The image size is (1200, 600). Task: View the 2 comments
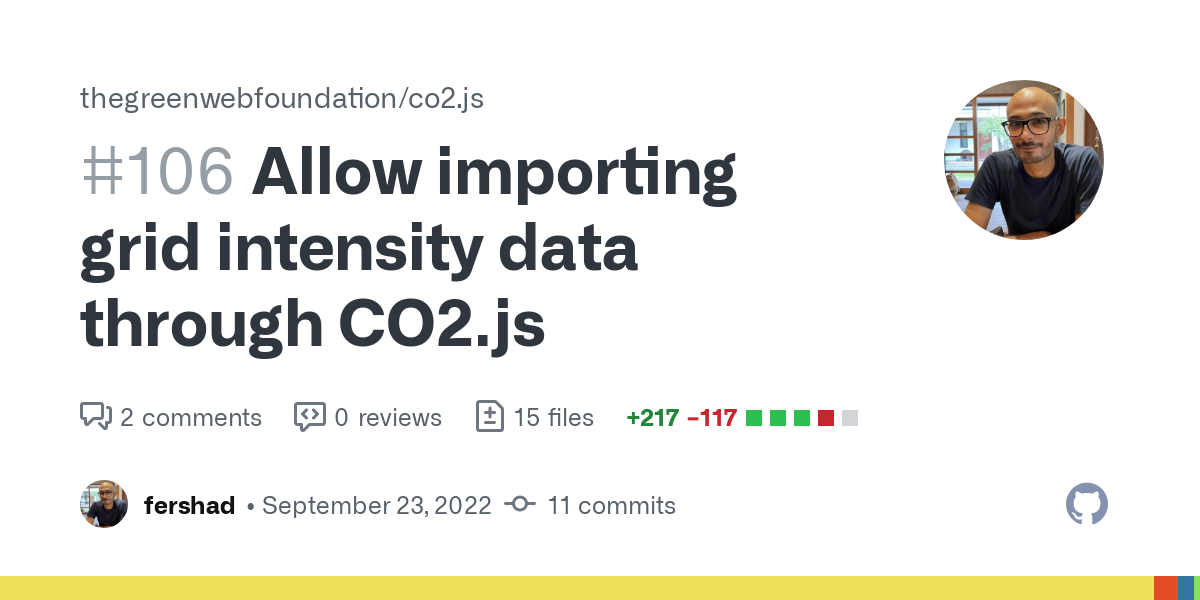[191, 417]
